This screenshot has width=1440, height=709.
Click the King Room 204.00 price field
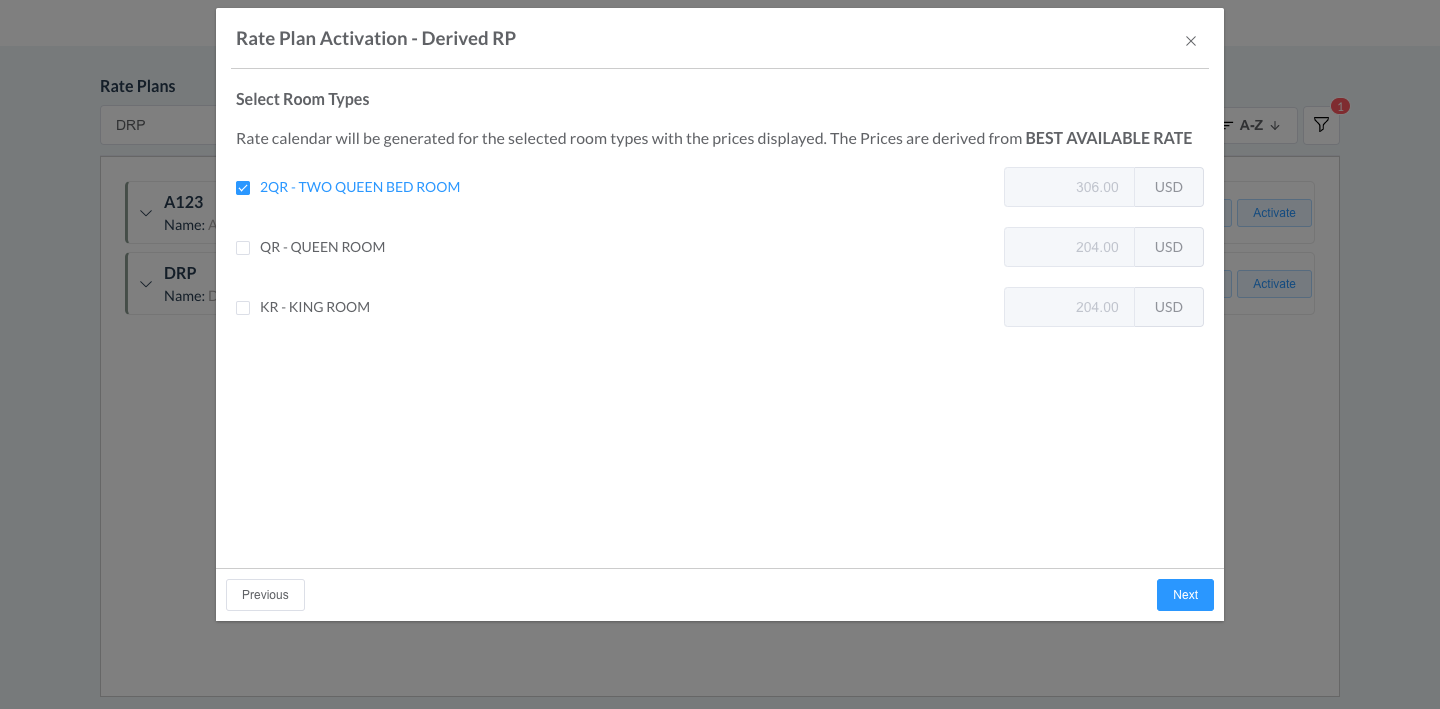[x=1069, y=307]
